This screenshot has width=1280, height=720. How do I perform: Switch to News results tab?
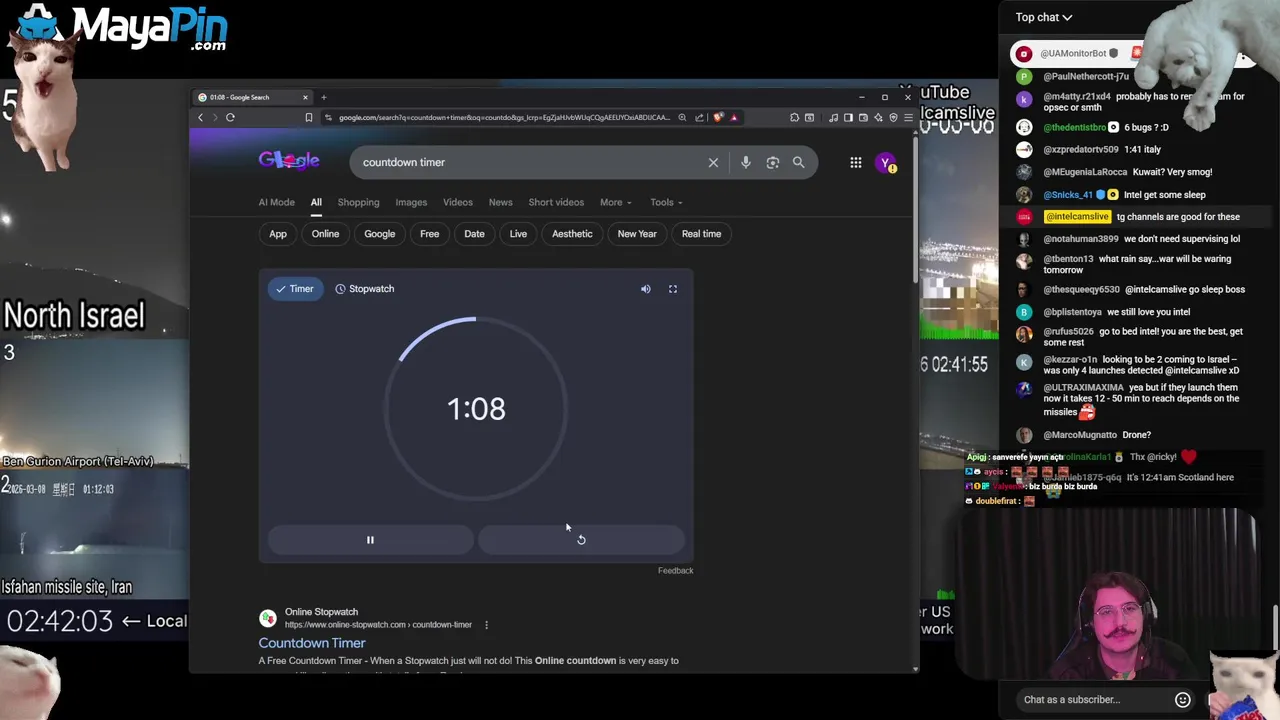(x=500, y=202)
